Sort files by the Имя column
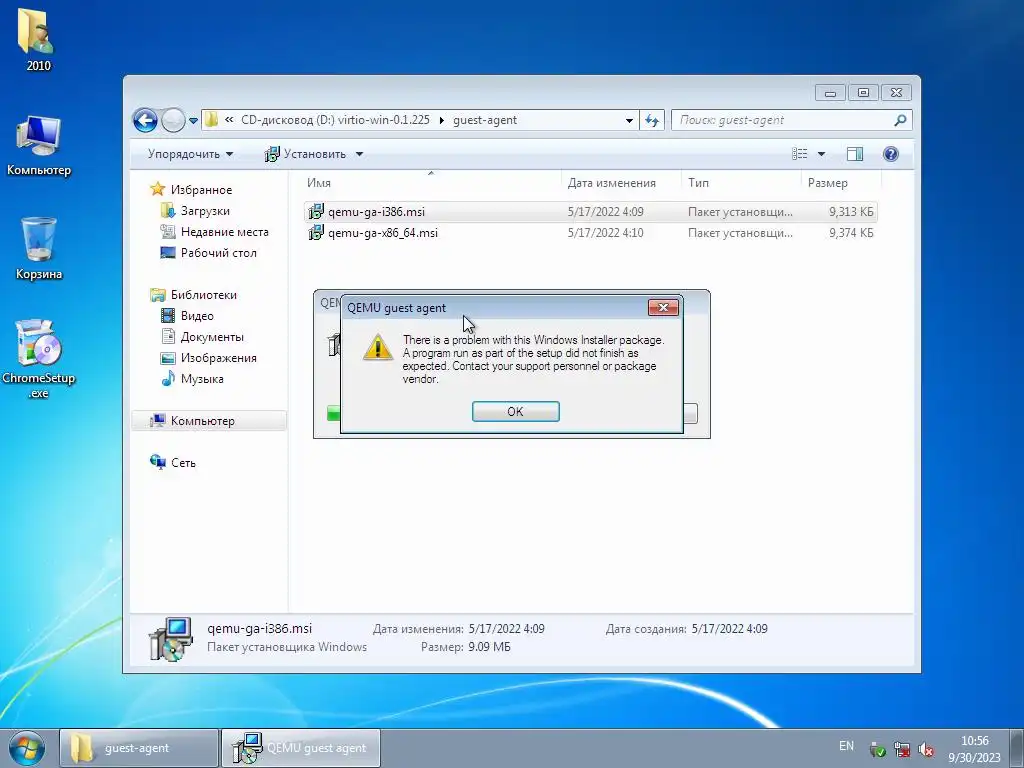This screenshot has width=1024, height=768. [x=430, y=183]
